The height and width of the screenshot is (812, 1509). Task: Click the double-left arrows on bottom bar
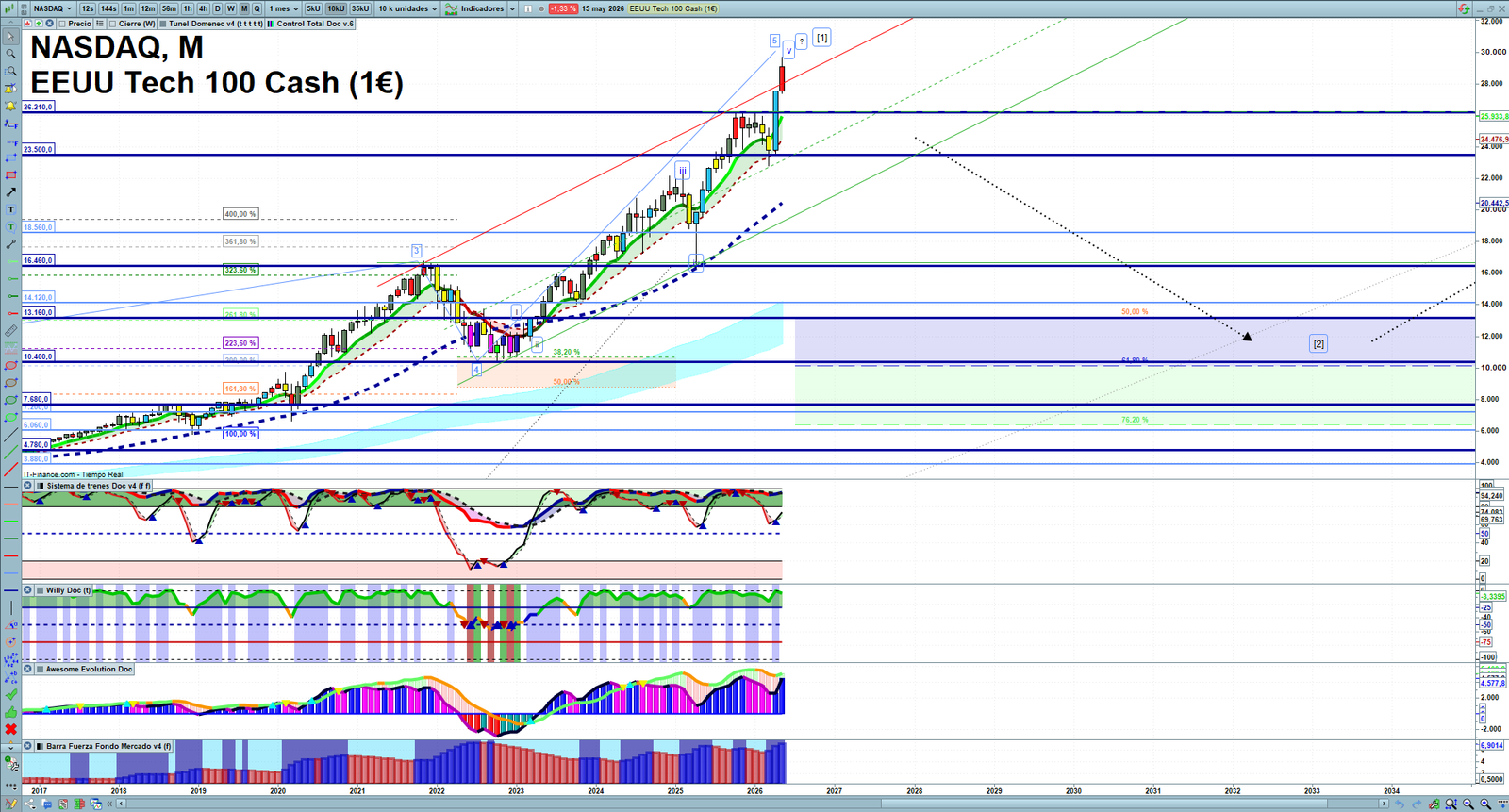click(110, 804)
